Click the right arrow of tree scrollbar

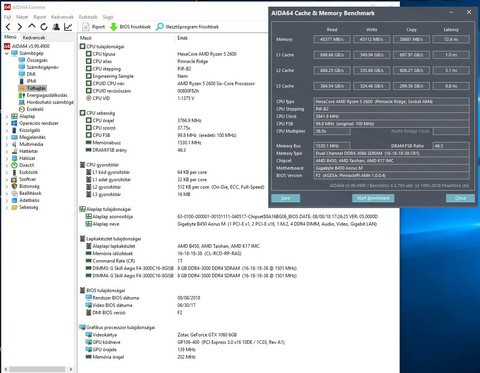(x=71, y=369)
